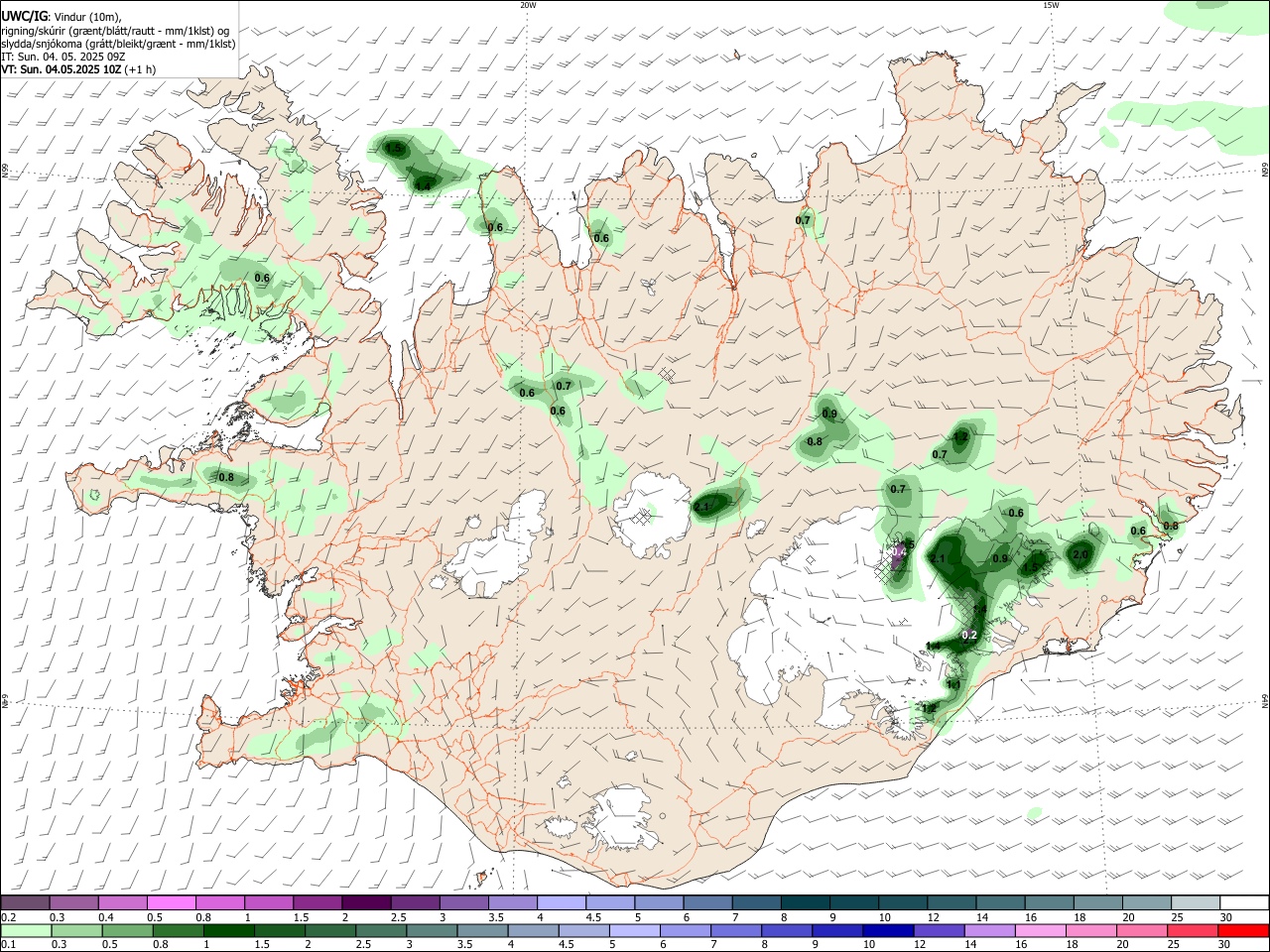The width and height of the screenshot is (1270, 952).
Task: Click the light lavender 4–4.5 swatch, upper scale
Action: [561, 902]
